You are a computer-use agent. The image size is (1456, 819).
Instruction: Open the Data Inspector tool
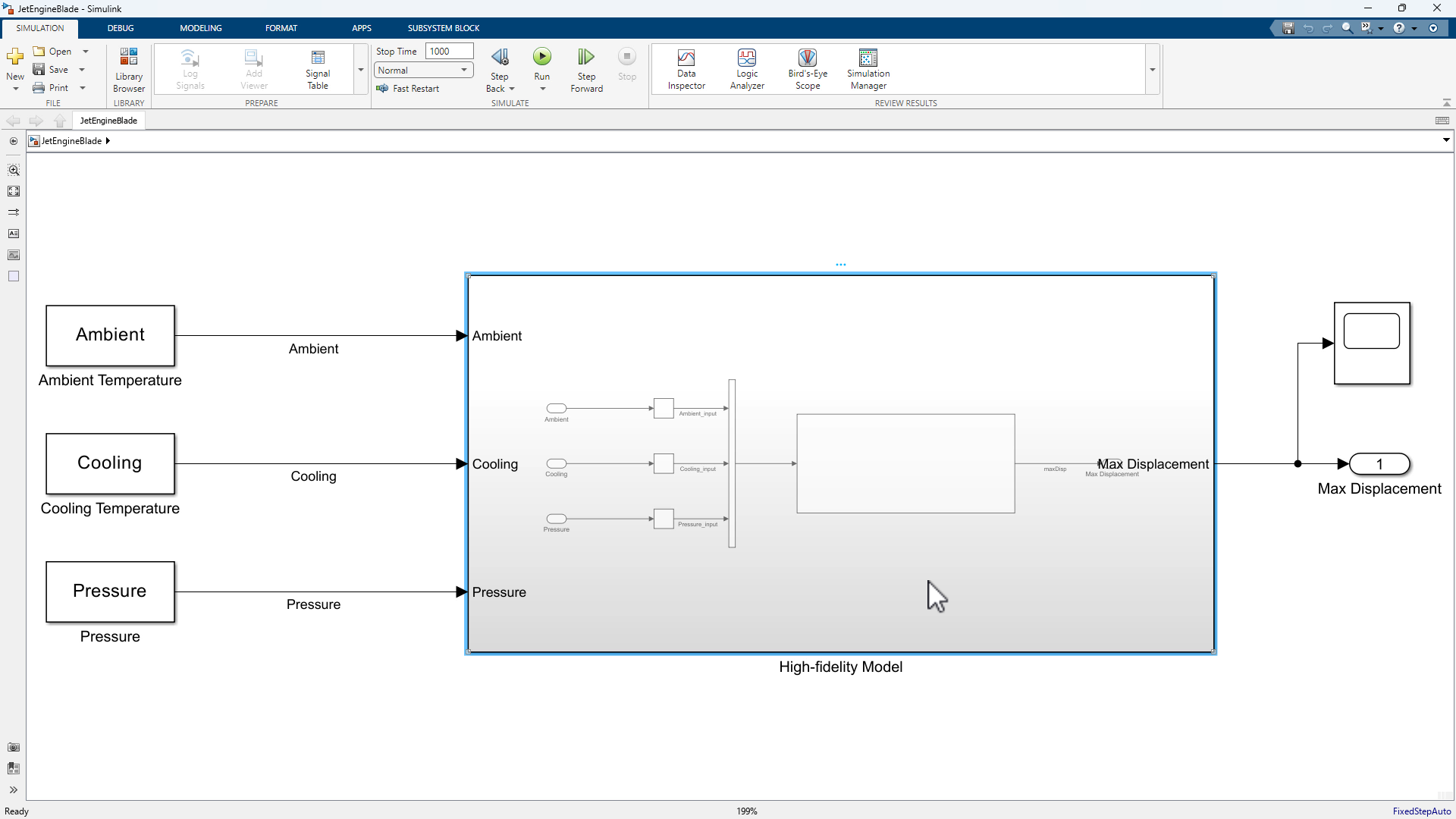[x=686, y=68]
